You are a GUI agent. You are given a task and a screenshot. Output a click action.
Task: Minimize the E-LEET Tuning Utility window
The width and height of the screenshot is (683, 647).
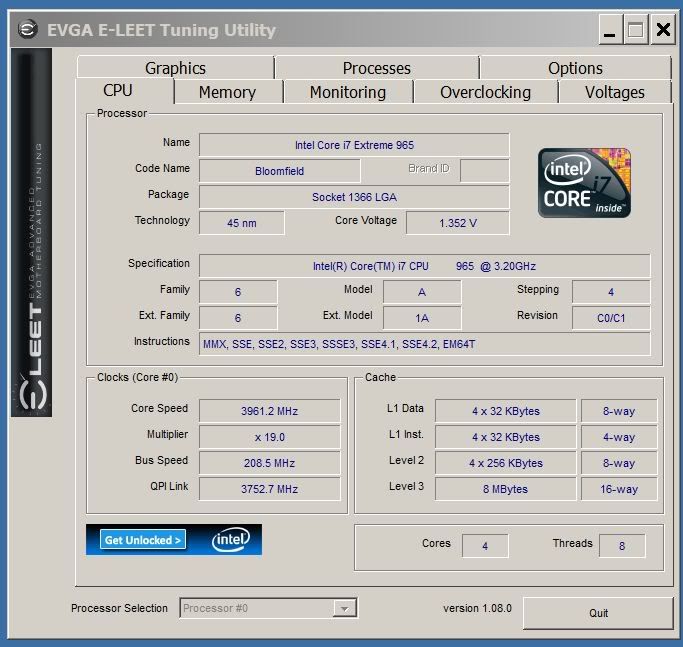click(x=610, y=30)
